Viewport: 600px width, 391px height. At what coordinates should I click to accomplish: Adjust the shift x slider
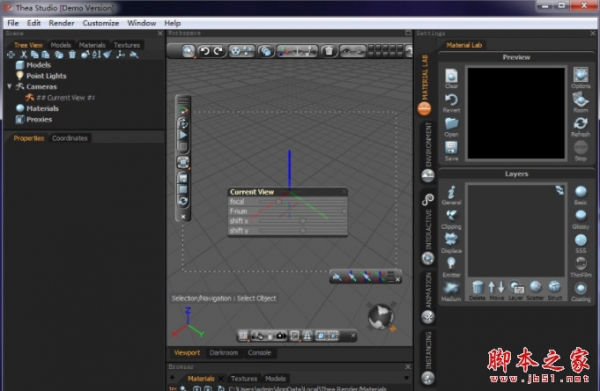[x=302, y=221]
